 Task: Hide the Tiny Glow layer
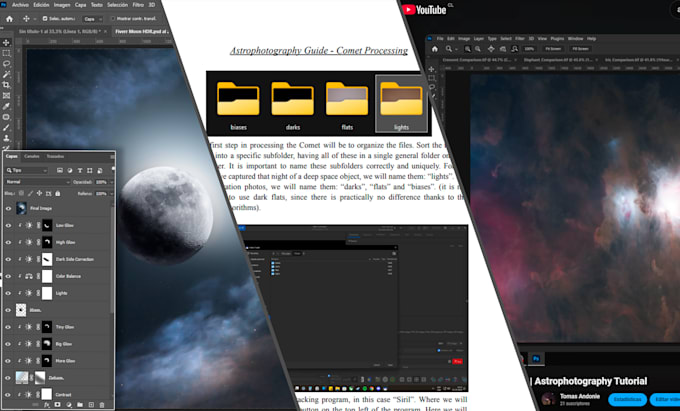pyautogui.click(x=8, y=327)
